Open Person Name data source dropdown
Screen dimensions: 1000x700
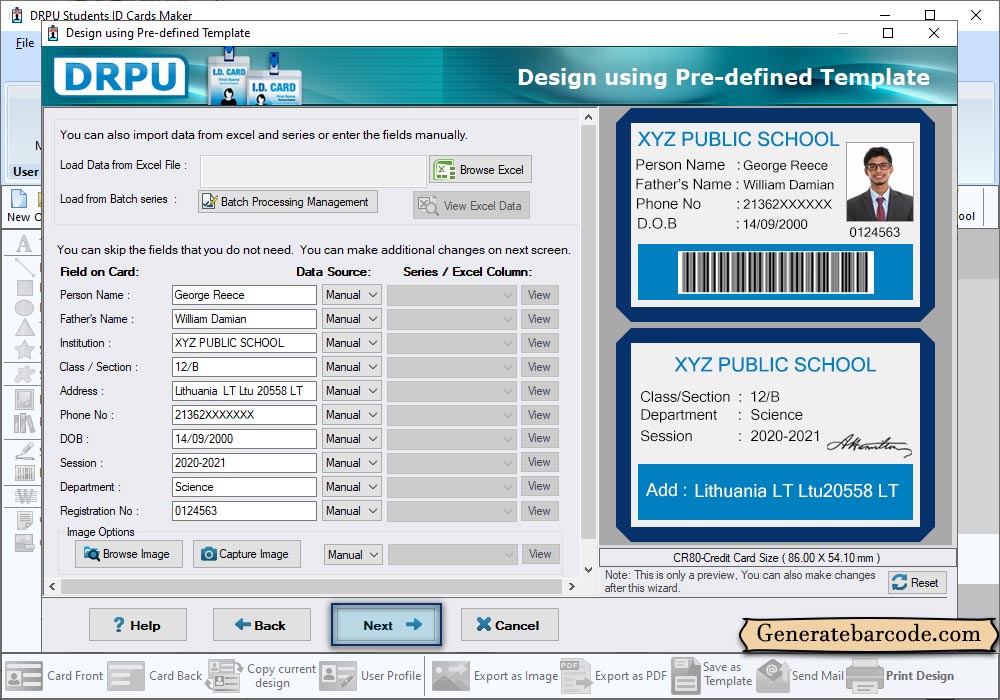[x=351, y=295]
